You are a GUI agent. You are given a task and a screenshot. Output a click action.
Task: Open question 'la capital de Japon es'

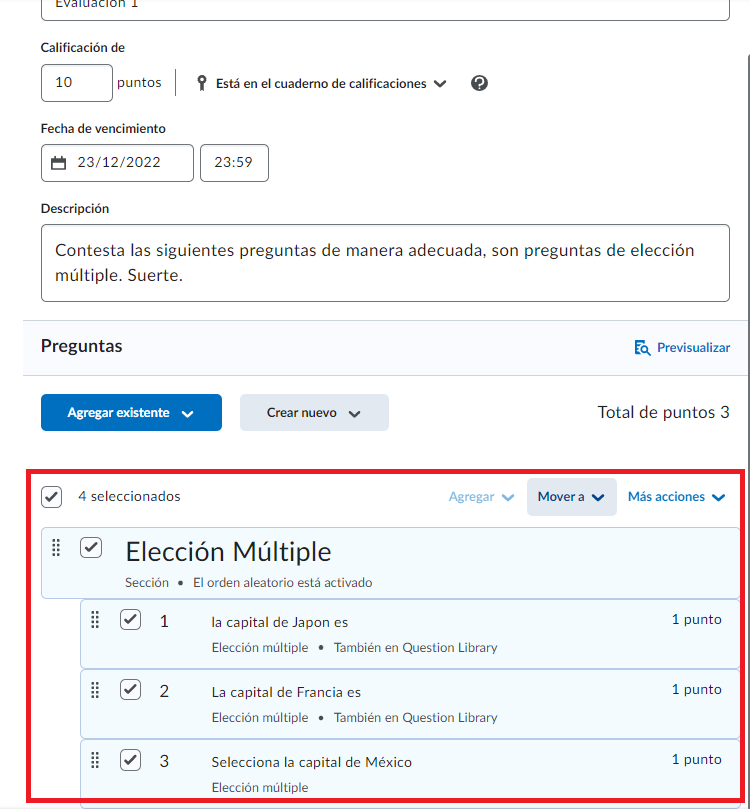pos(279,622)
